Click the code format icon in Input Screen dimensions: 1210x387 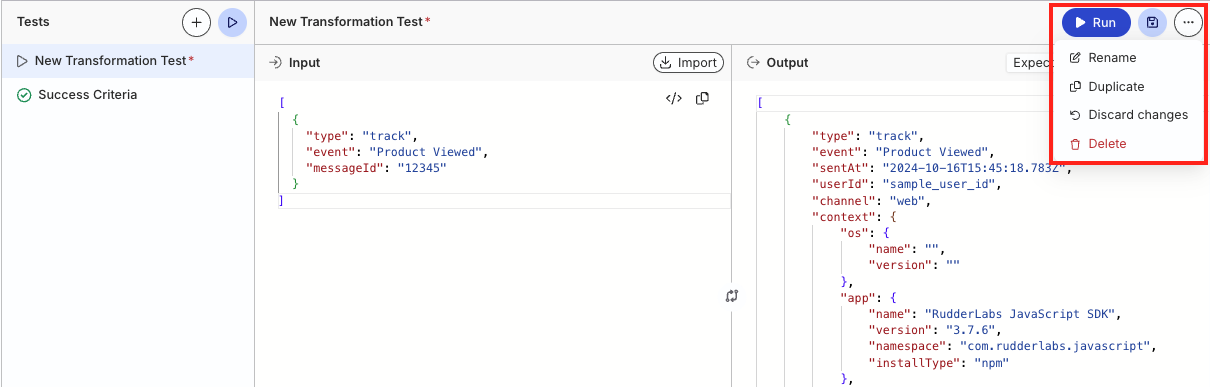pyautogui.click(x=674, y=98)
